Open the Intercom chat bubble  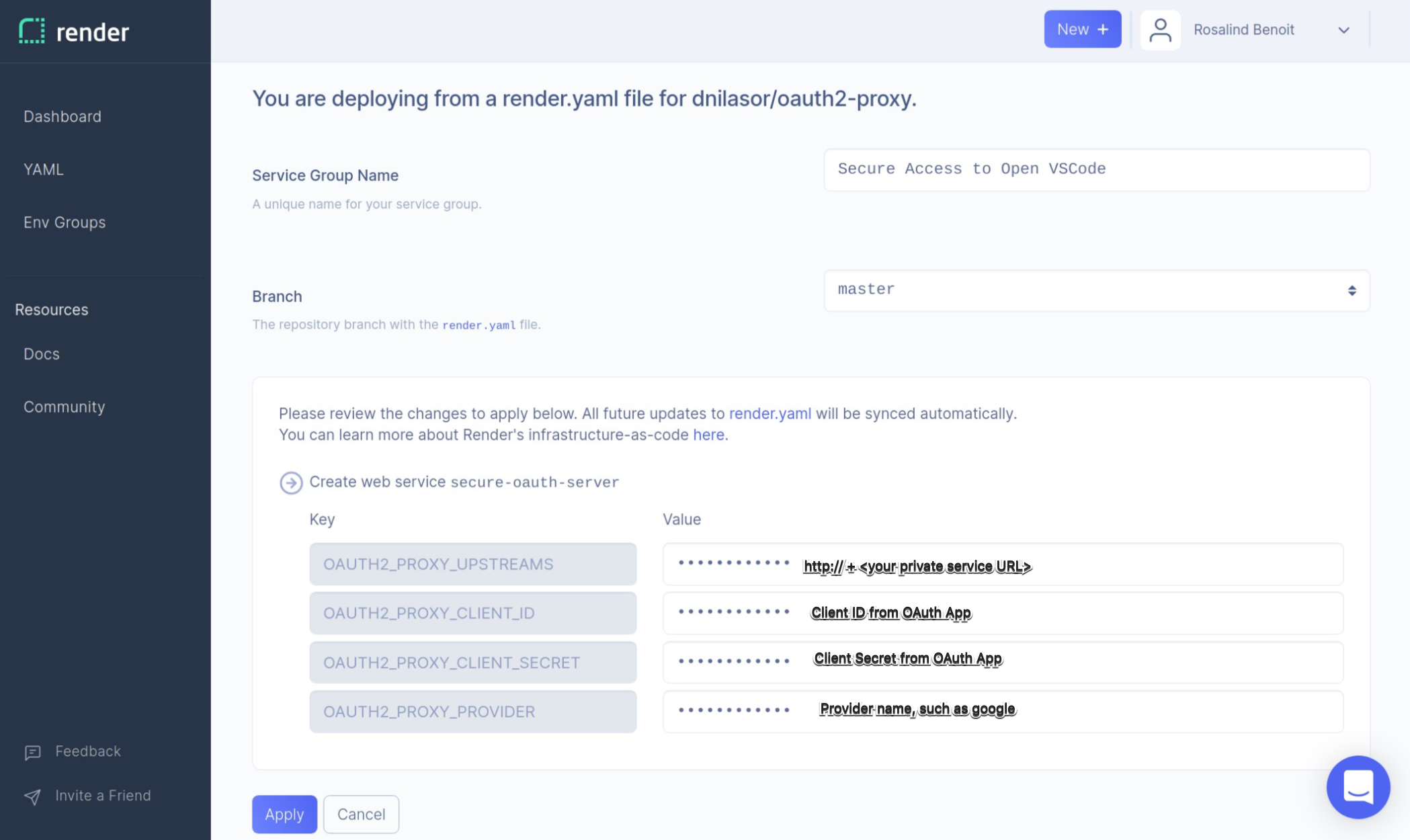[1358, 787]
